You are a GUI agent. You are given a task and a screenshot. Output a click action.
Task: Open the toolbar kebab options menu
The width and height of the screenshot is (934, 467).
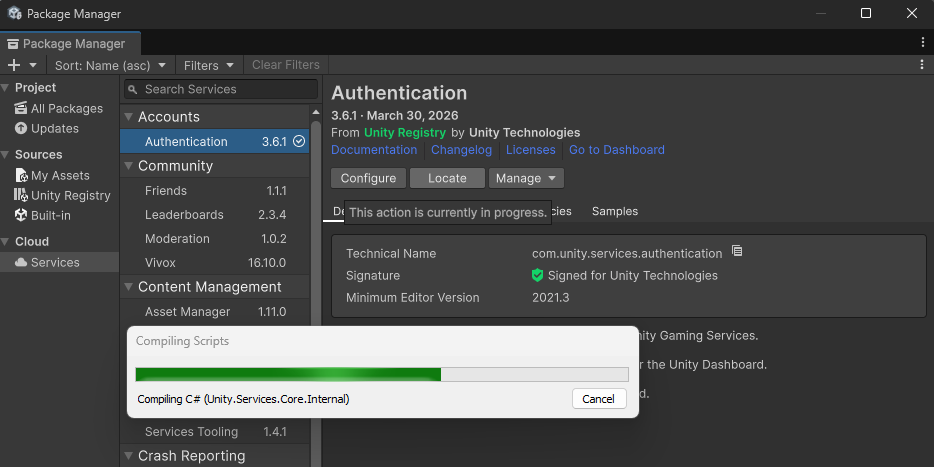(x=923, y=64)
